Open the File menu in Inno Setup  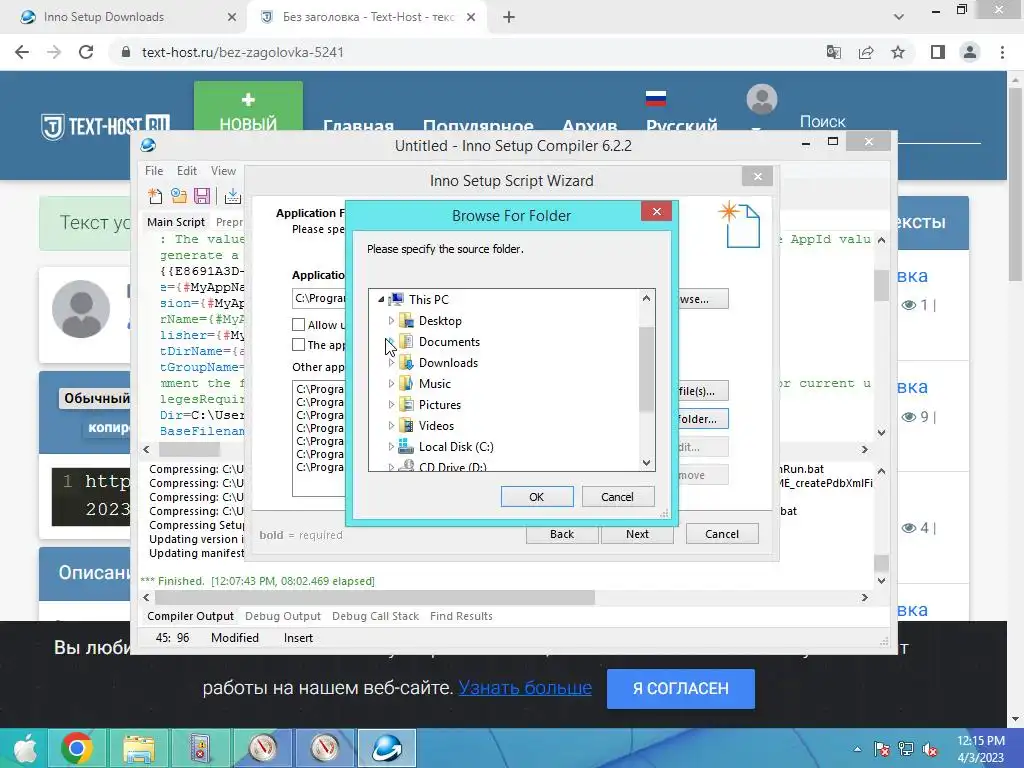pyautogui.click(x=154, y=170)
